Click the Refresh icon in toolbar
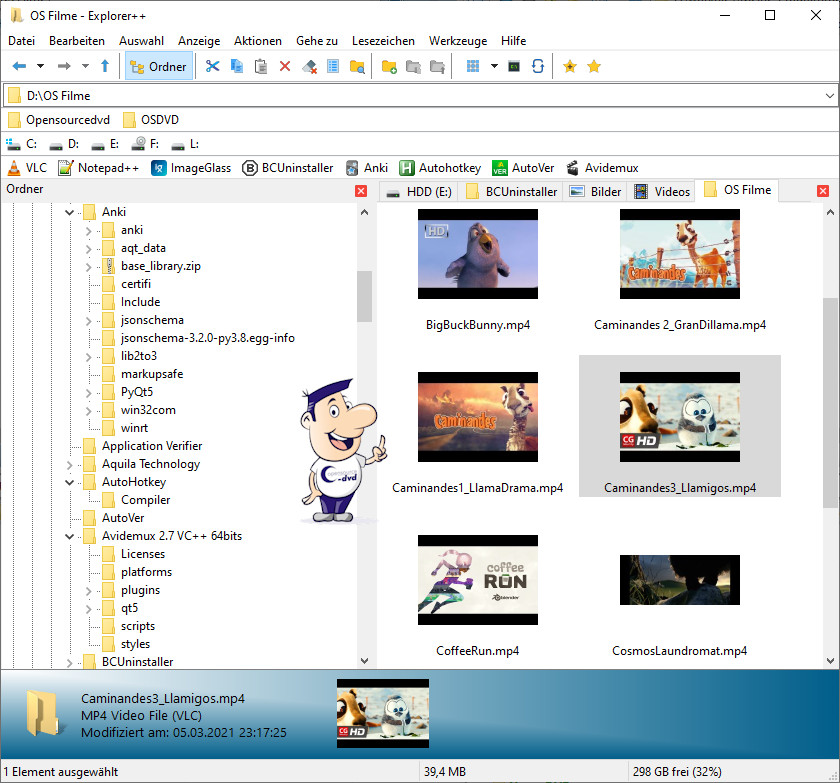Screen dimensions: 840x783 pyautogui.click(x=538, y=66)
